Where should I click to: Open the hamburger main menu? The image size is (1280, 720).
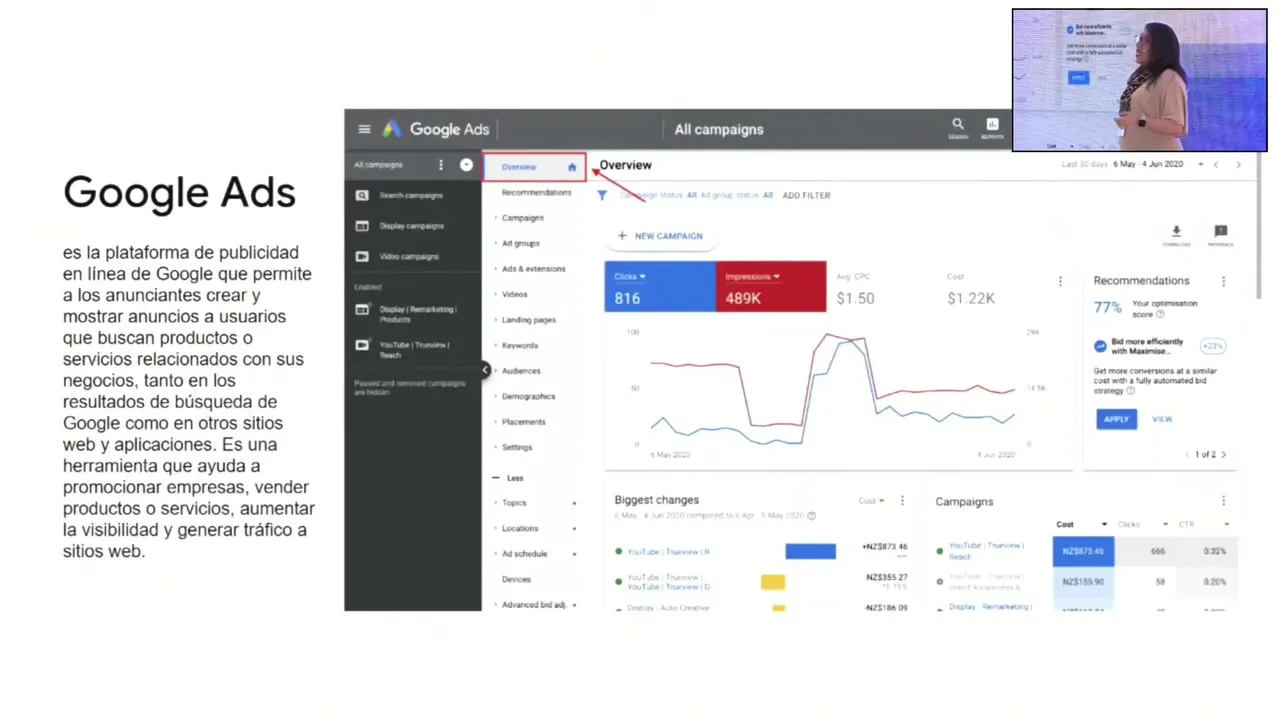pos(364,129)
